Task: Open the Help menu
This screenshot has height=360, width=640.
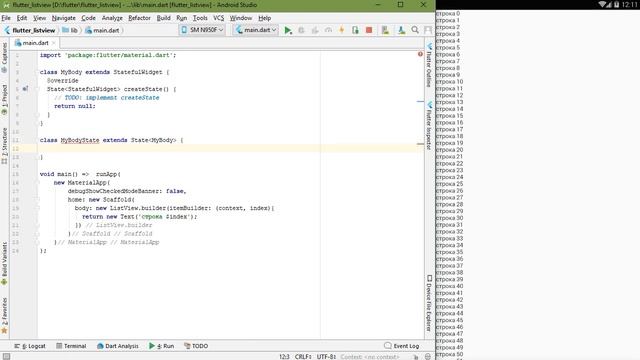Action: pyautogui.click(x=264, y=18)
